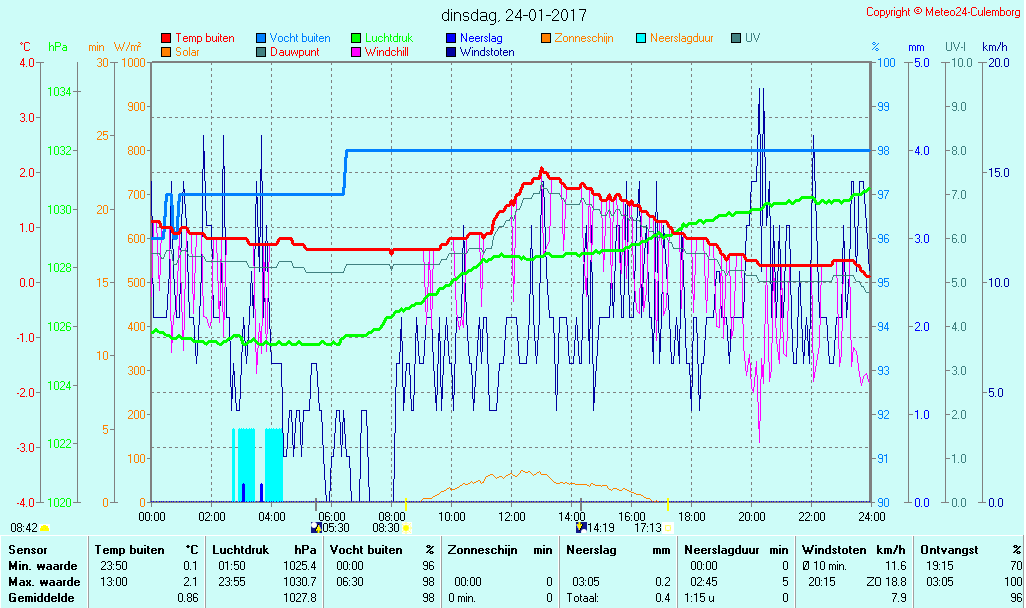The image size is (1026, 608).
Task: Click the green Luchtdruk legend square
Action: coord(356,38)
